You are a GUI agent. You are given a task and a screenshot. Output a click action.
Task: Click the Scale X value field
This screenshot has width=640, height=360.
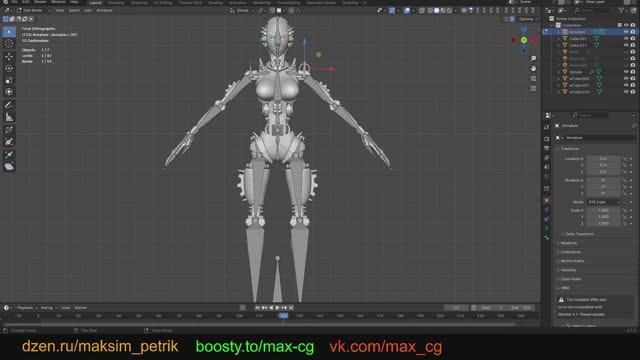point(604,211)
